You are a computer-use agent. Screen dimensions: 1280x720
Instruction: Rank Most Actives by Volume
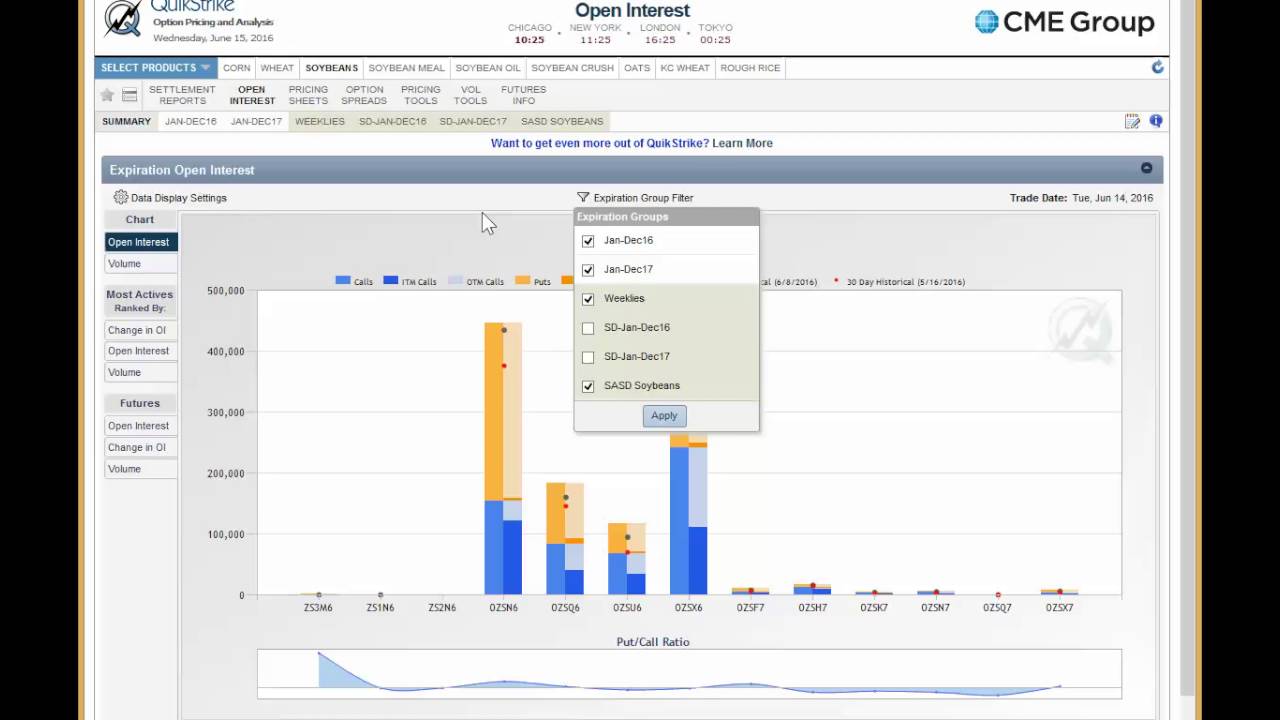[x=141, y=372]
